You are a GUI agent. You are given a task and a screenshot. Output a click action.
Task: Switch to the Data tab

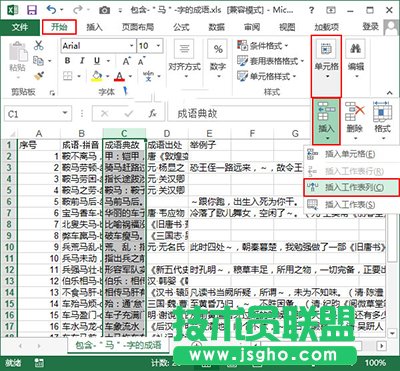217,27
